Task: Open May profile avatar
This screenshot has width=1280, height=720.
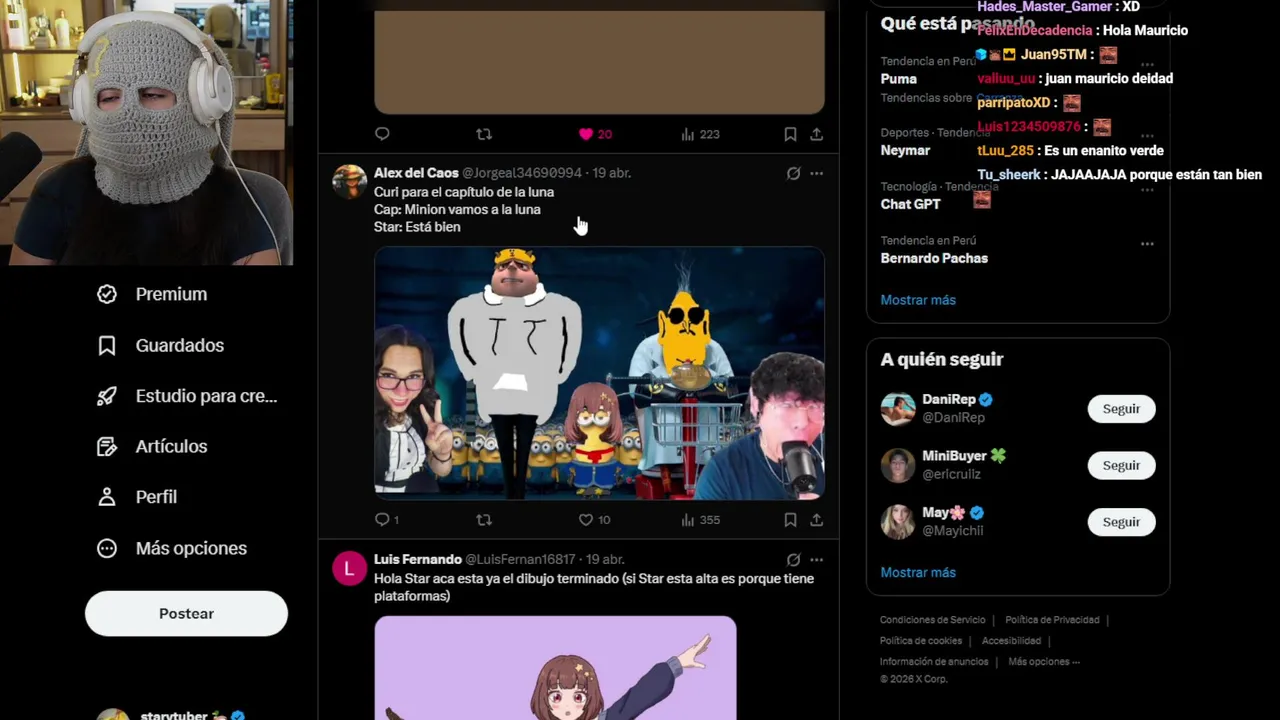Action: pyautogui.click(x=898, y=522)
